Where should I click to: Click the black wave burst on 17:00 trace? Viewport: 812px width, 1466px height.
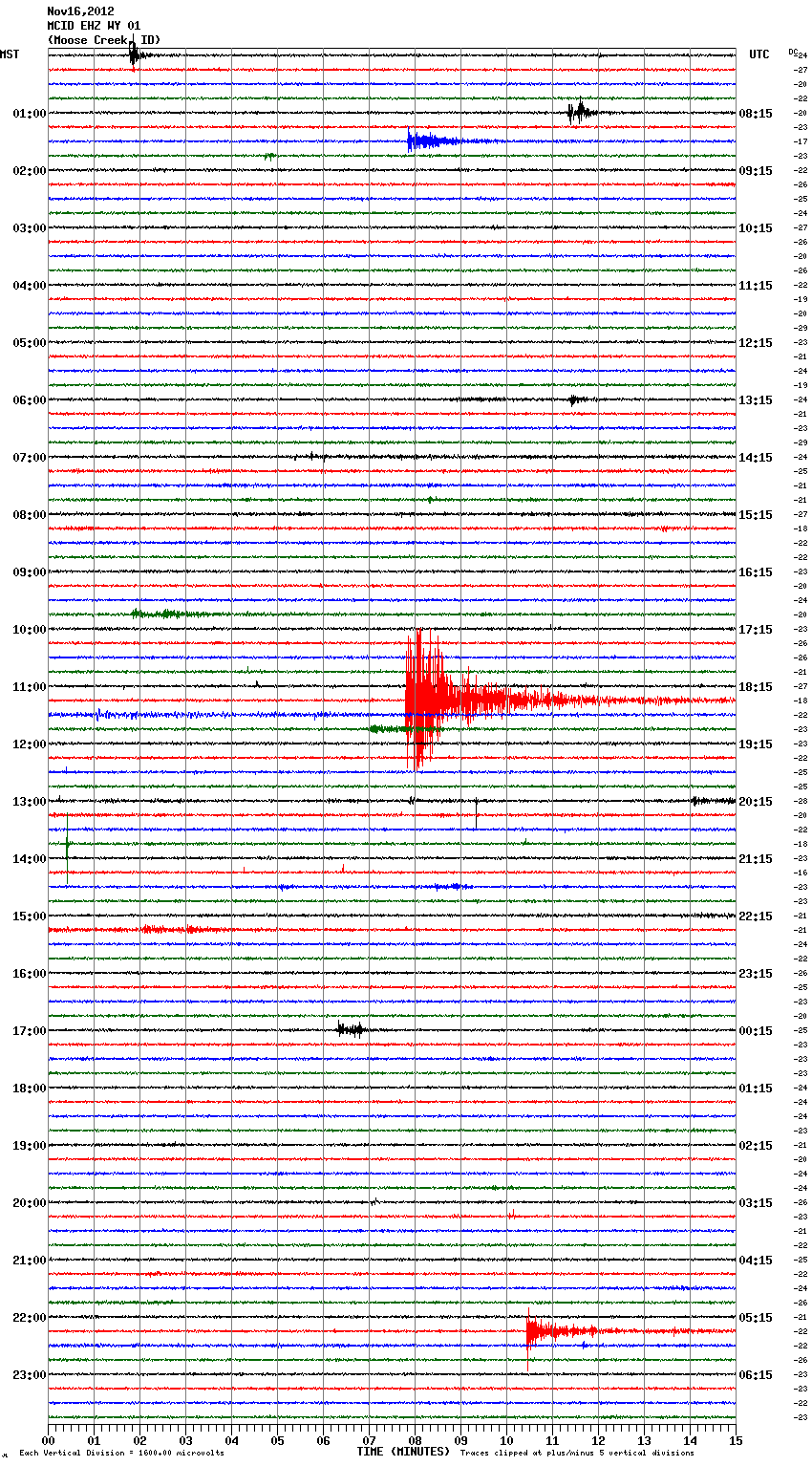pyautogui.click(x=351, y=1029)
